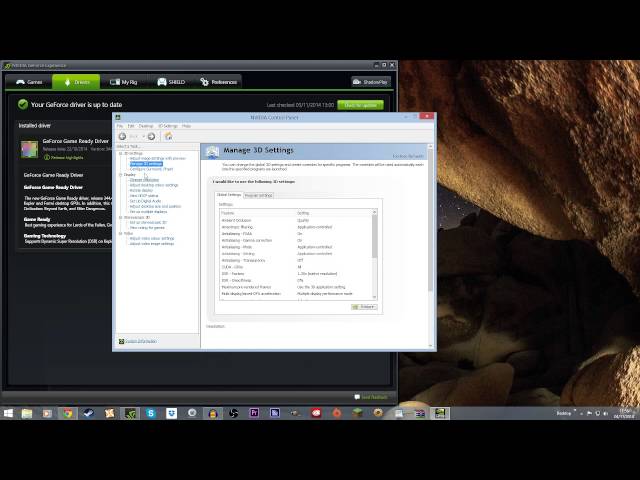Switch to the My Rig tab
Screen dimensions: 640x480
pyautogui.click(x=124, y=82)
